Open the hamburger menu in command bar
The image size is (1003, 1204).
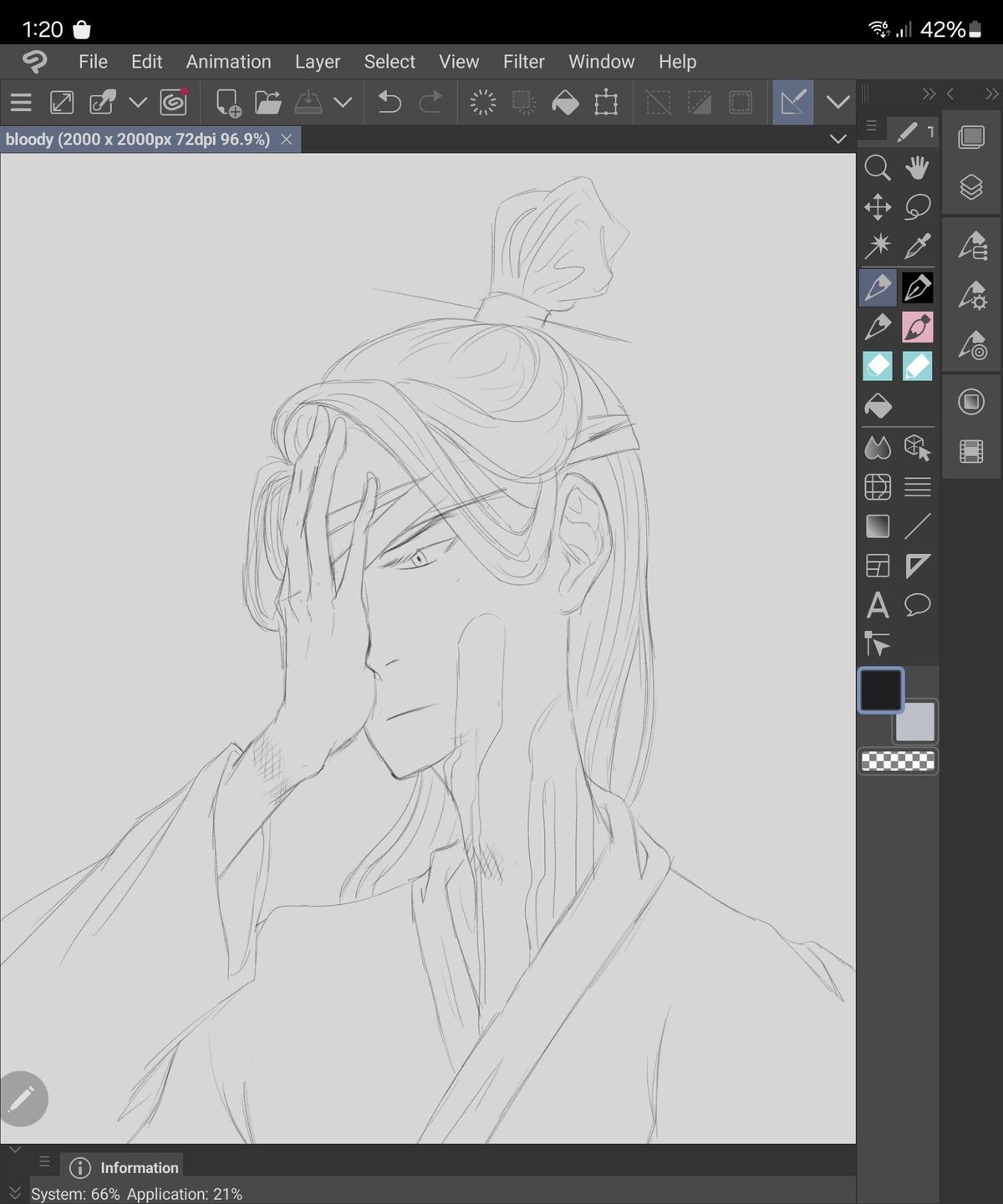[x=21, y=103]
